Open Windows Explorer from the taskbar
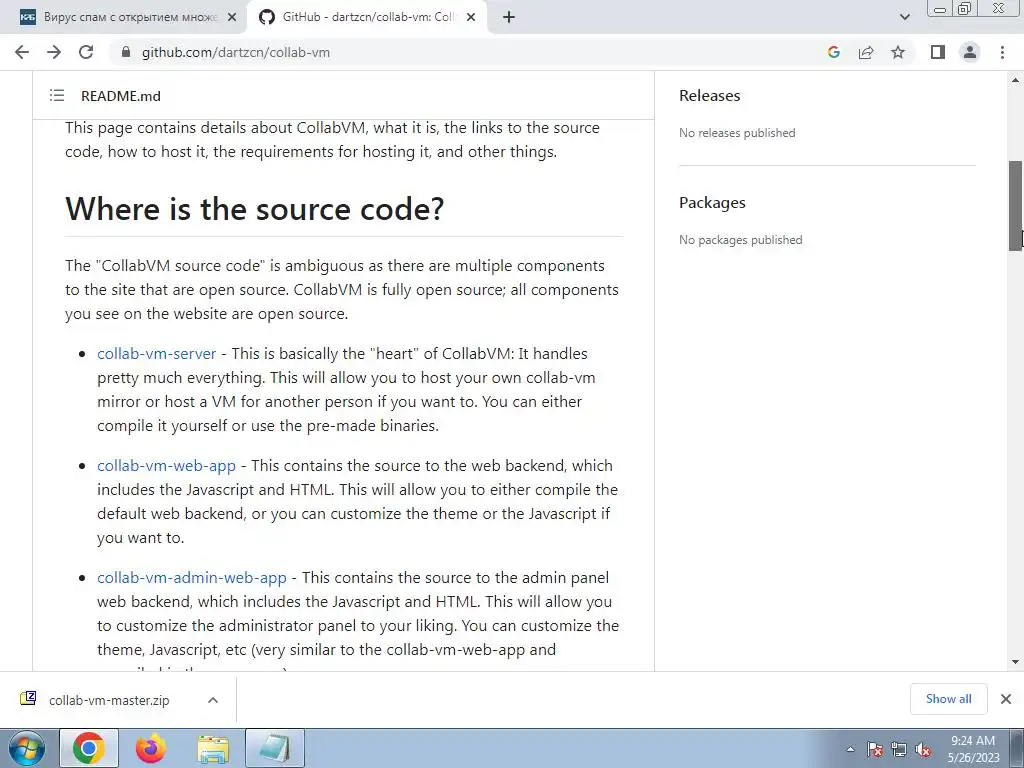Viewport: 1024px width, 768px height. 213,748
